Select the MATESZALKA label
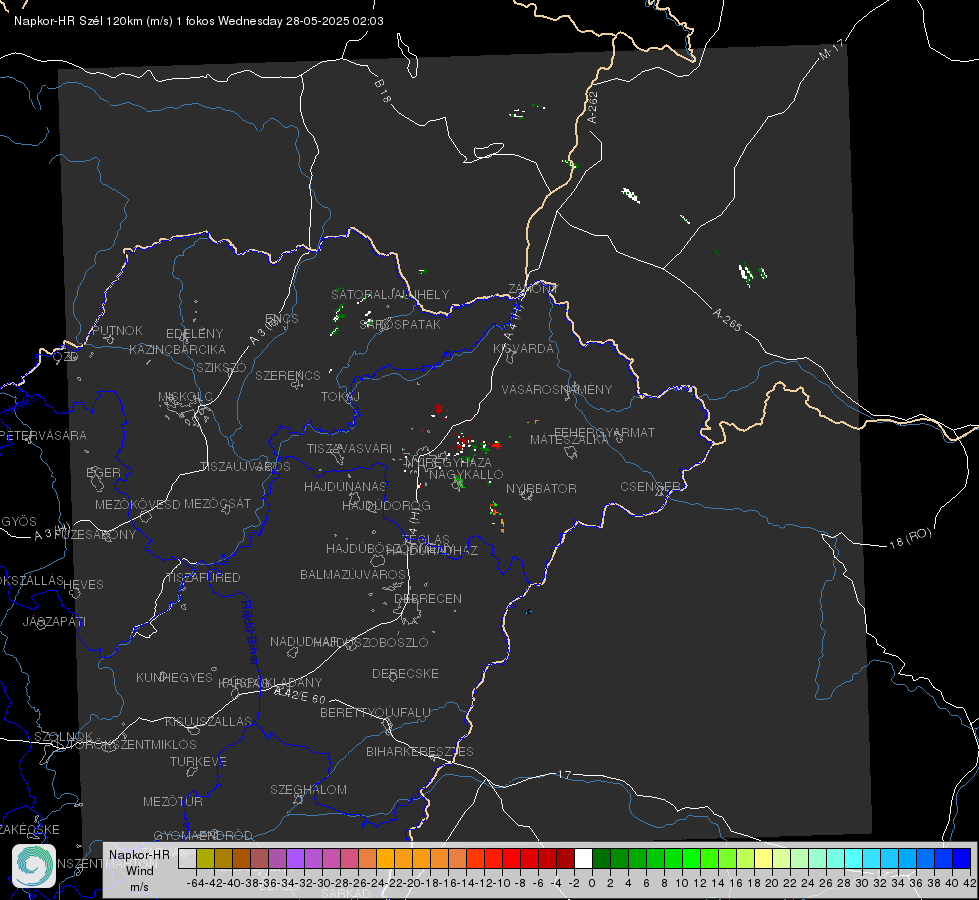Viewport: 979px width, 900px height. (x=569, y=440)
